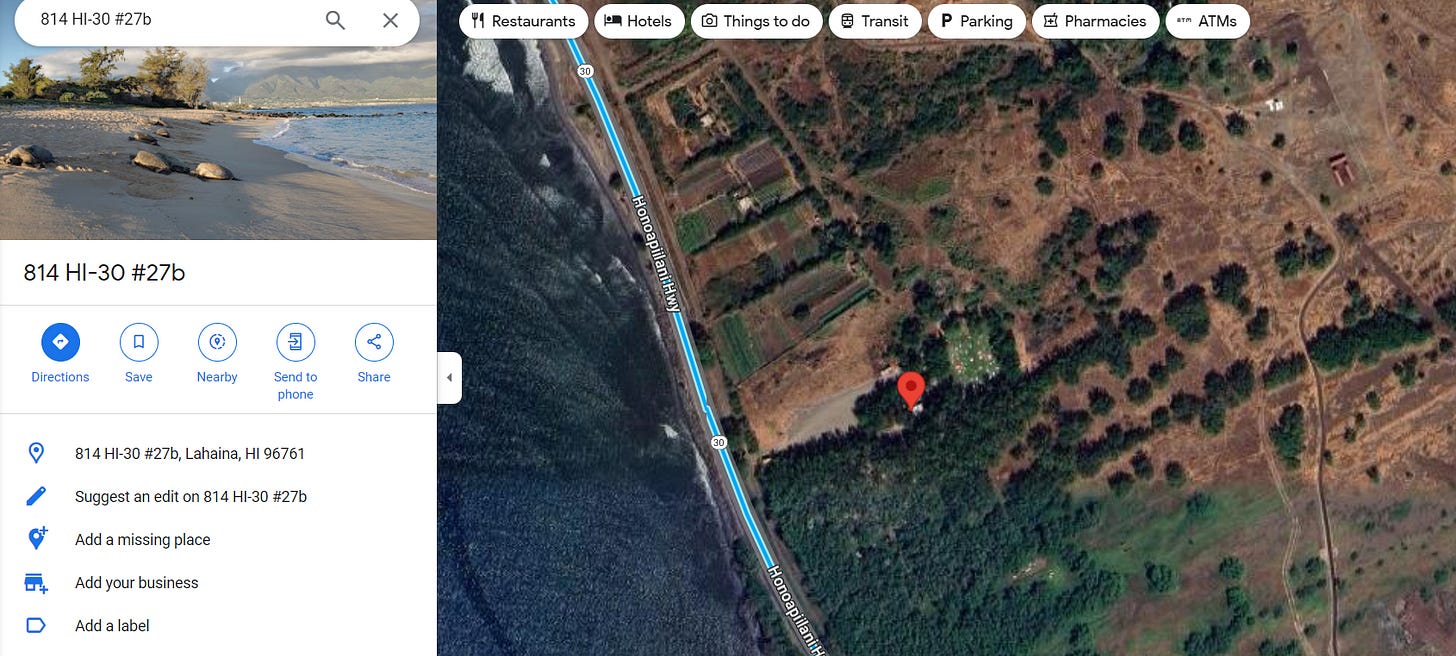Choose the Things to do chip
1456x656 pixels.
756,21
